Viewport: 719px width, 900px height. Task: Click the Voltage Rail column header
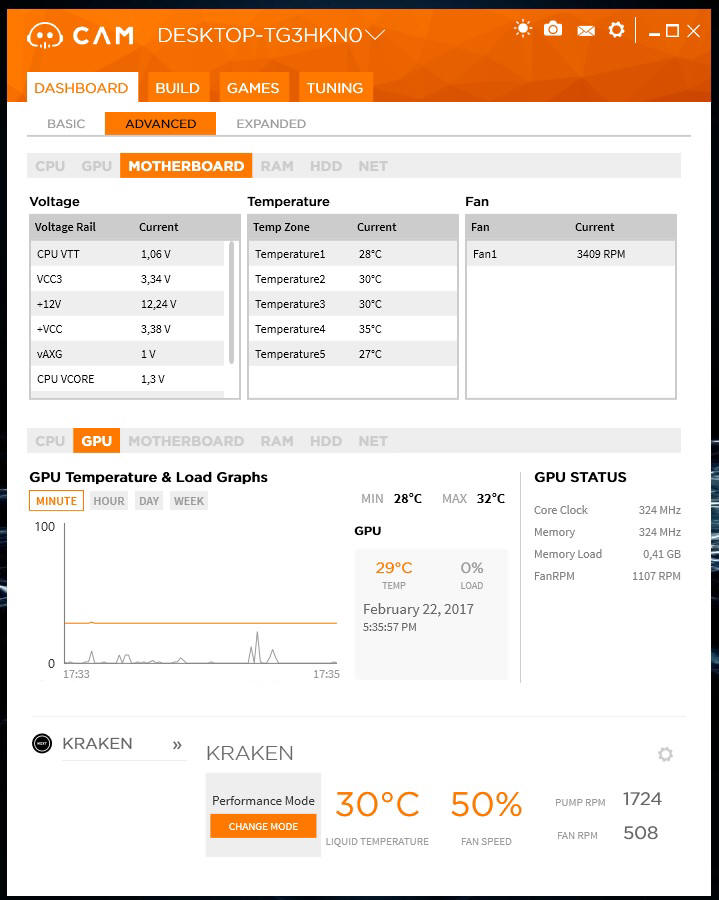[x=65, y=227]
